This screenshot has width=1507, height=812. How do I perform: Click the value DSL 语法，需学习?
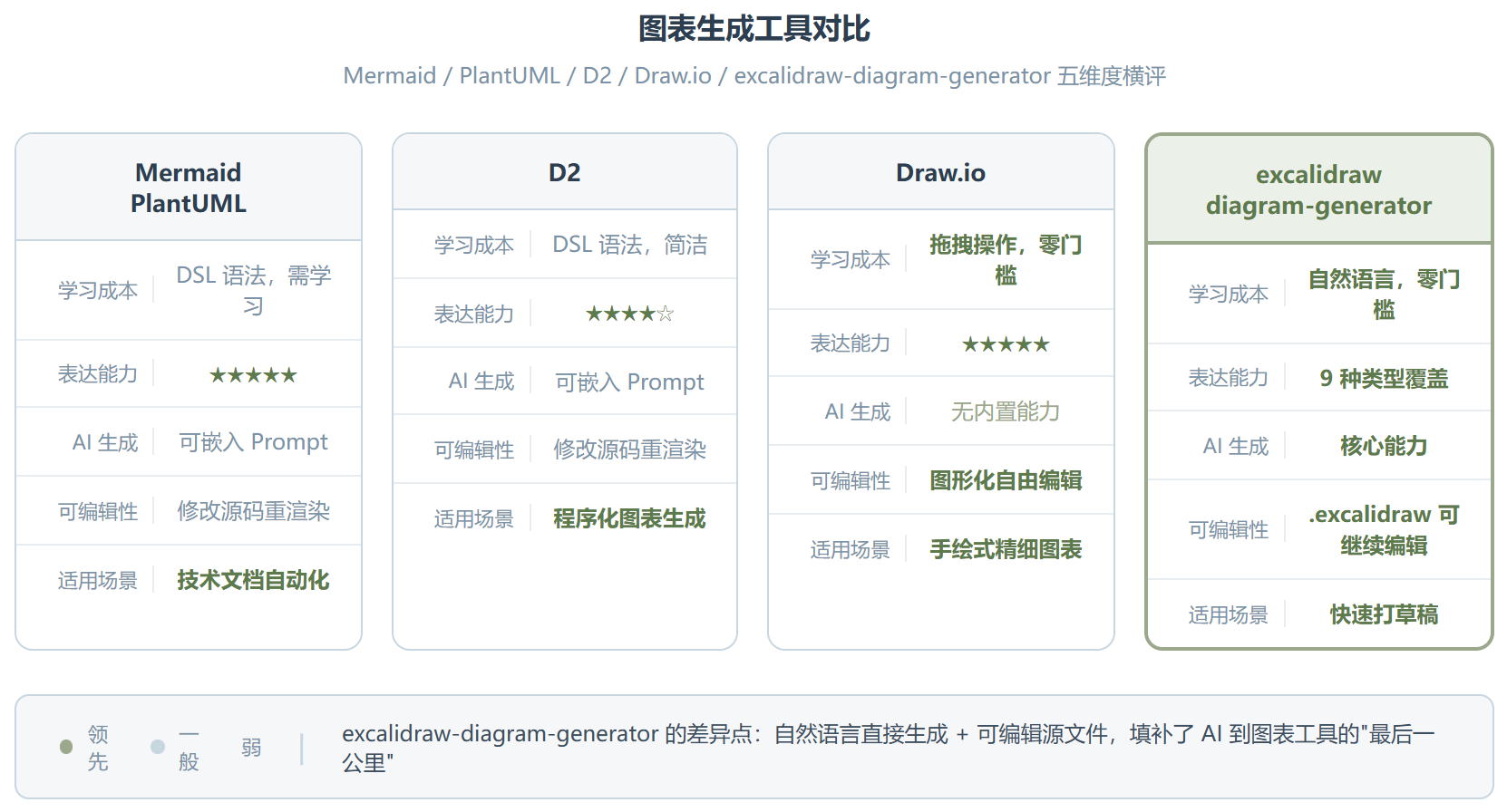coord(254,290)
